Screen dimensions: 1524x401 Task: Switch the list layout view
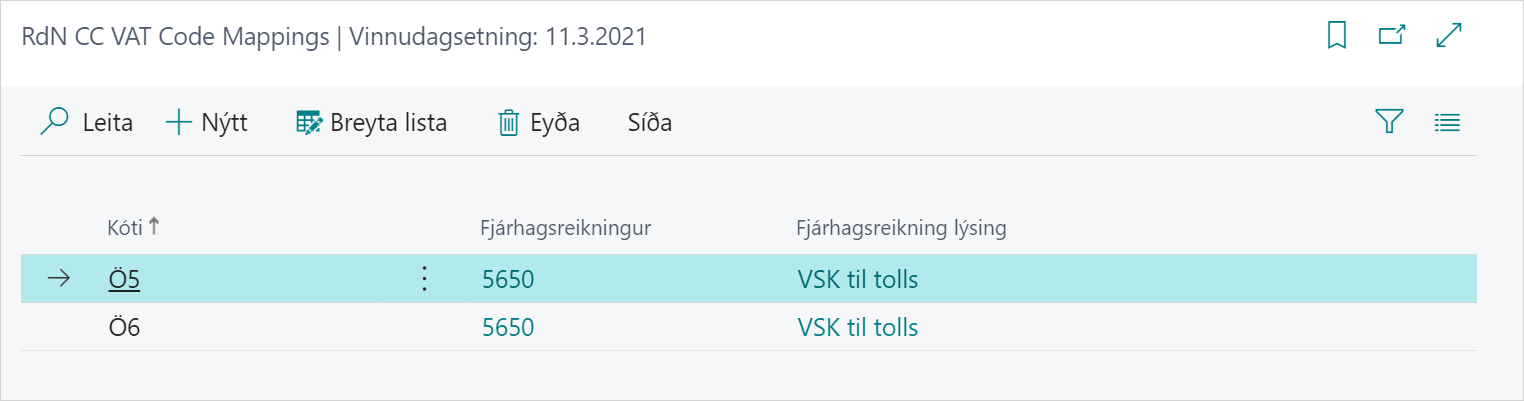pos(1447,122)
